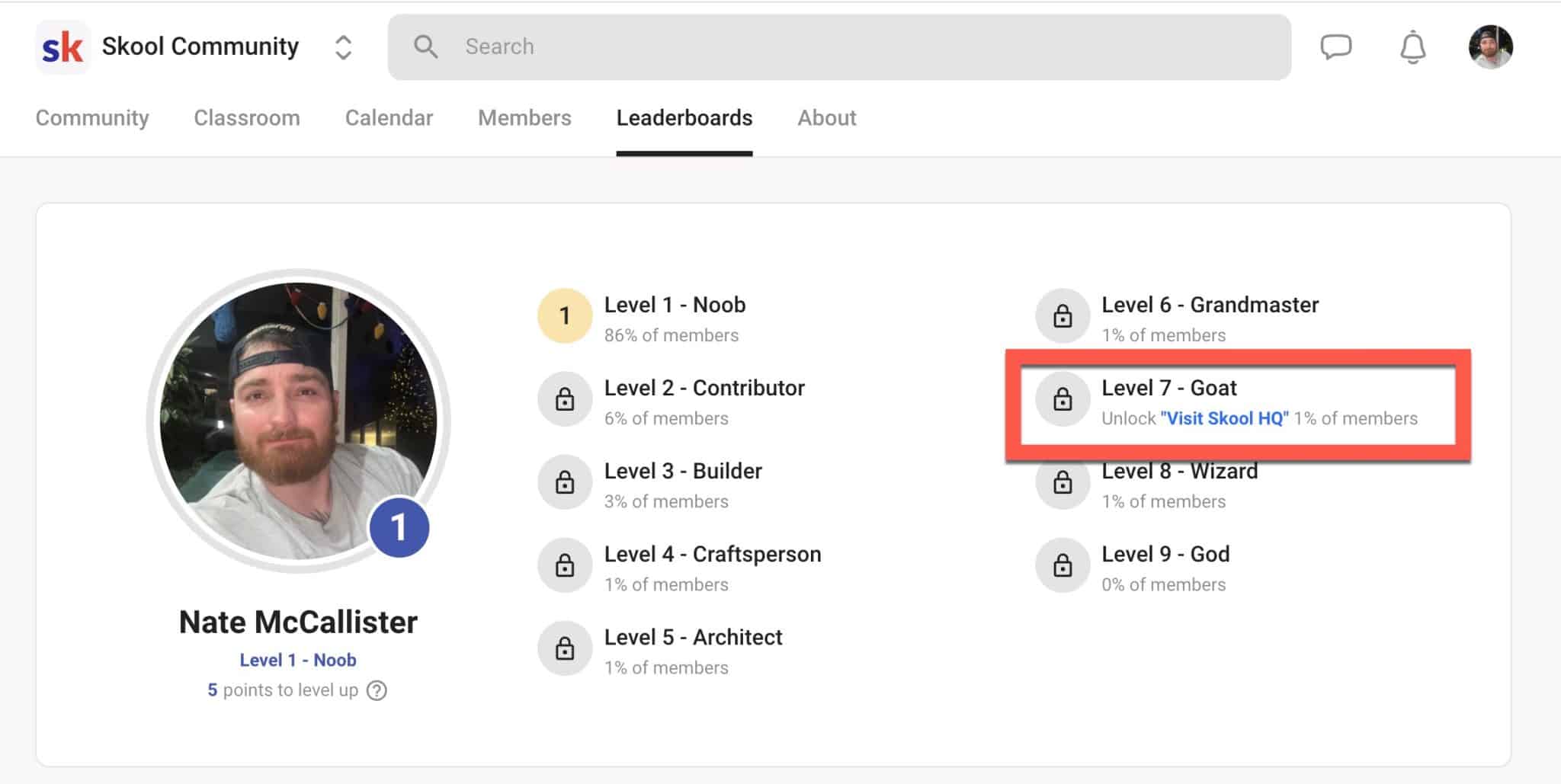The height and width of the screenshot is (784, 1561).
Task: Expand the community switcher arrows
Action: (343, 47)
